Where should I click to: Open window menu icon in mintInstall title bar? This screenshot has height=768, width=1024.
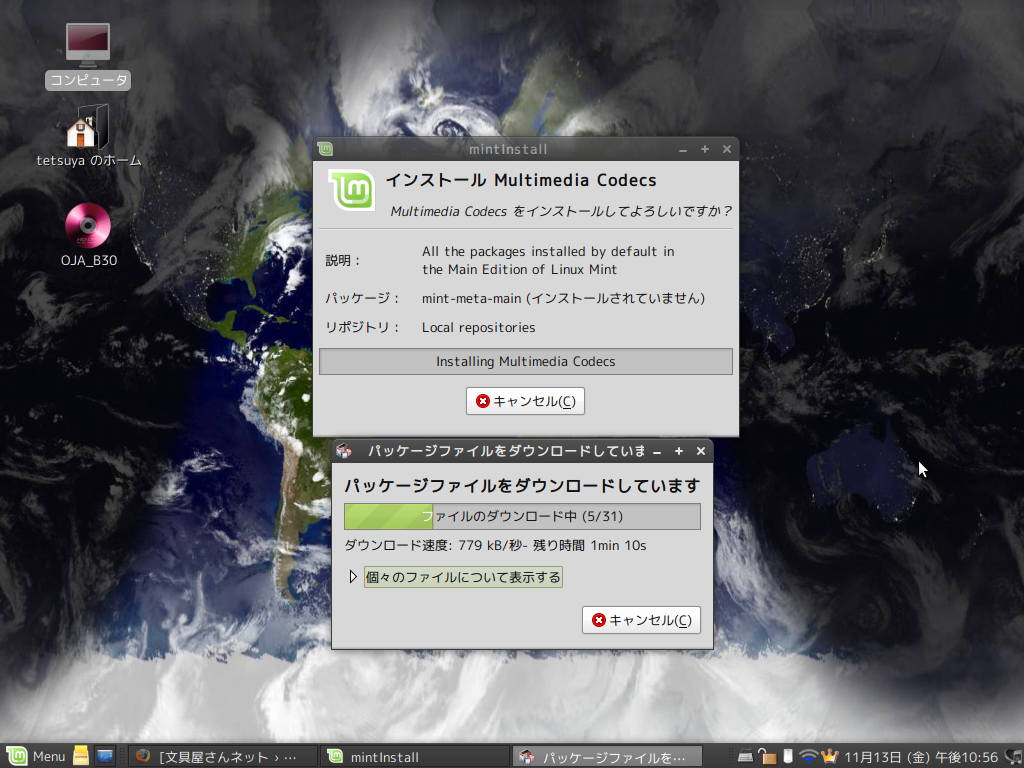[x=325, y=149]
